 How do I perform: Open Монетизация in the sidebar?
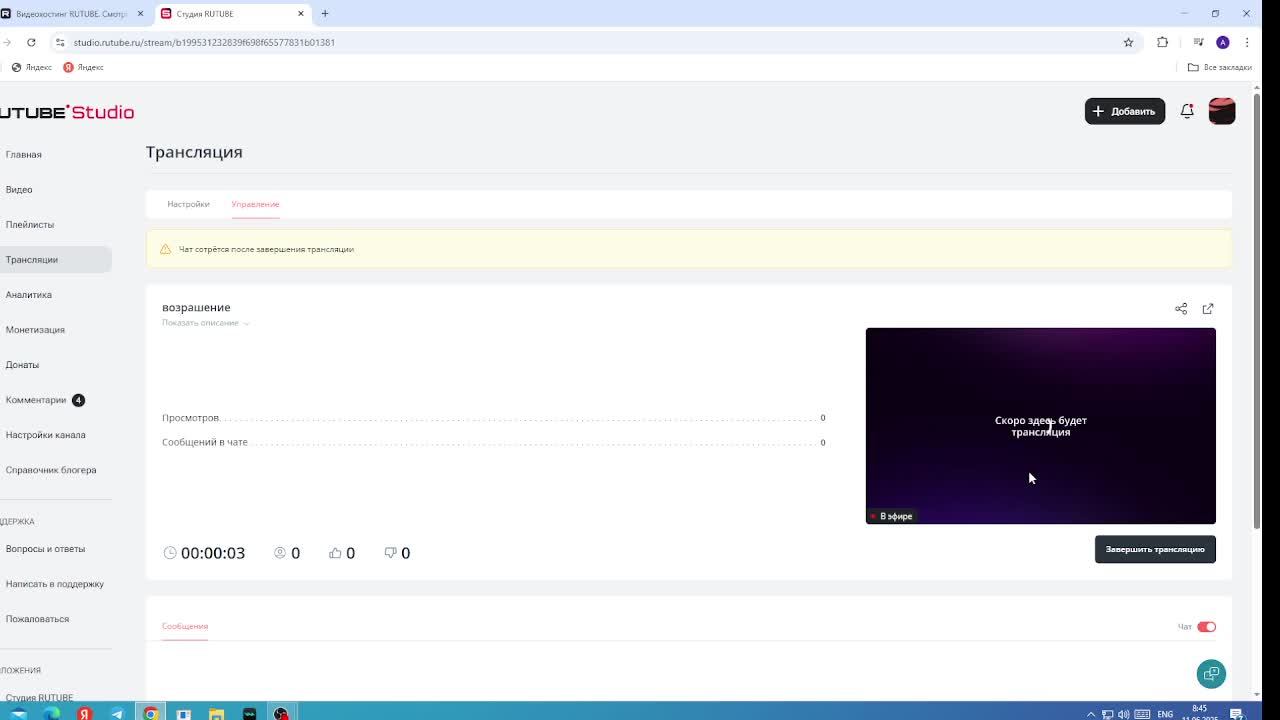point(35,330)
